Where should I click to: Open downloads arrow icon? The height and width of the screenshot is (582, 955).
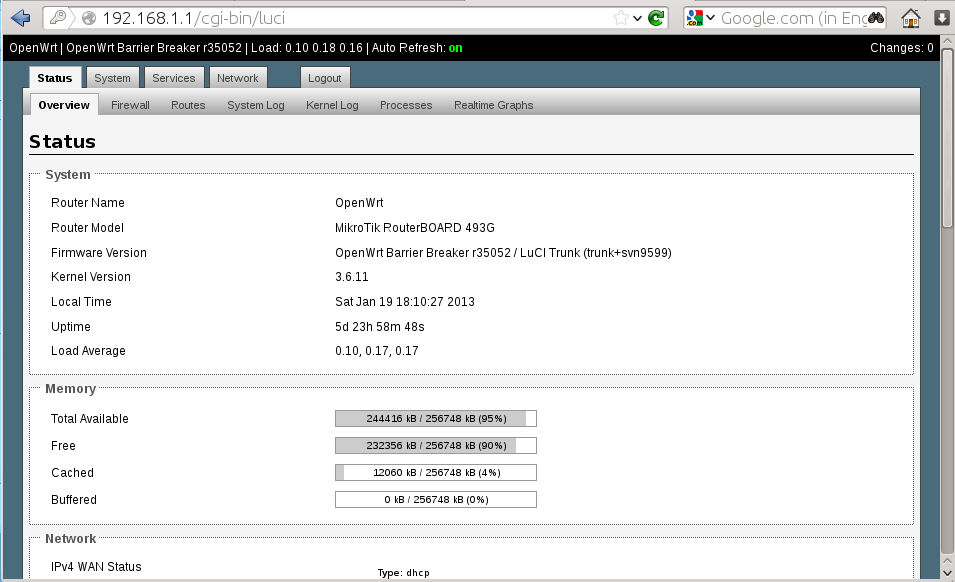[942, 18]
